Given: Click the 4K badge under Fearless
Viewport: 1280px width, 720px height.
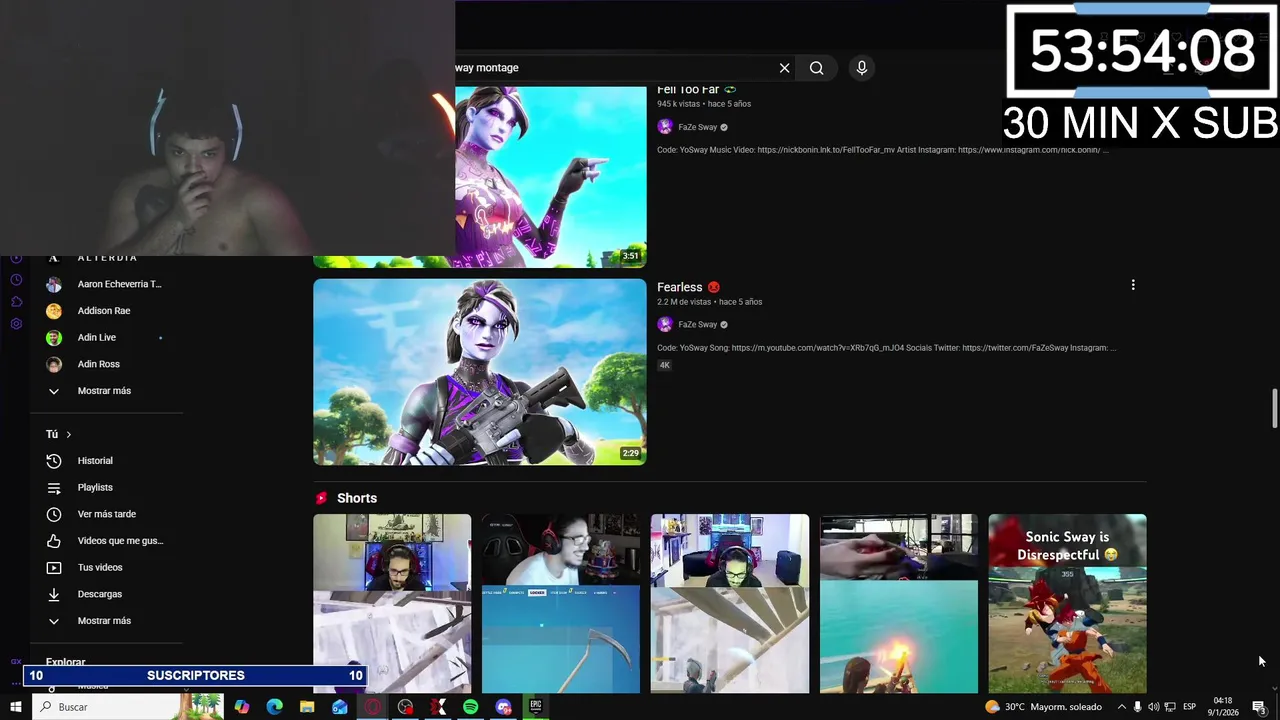Looking at the screenshot, I should [664, 365].
